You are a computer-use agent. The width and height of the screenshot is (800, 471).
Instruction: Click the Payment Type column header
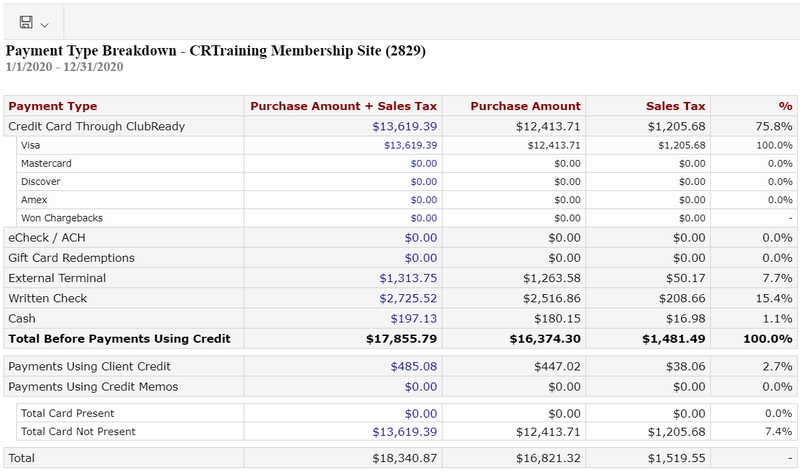tap(53, 106)
